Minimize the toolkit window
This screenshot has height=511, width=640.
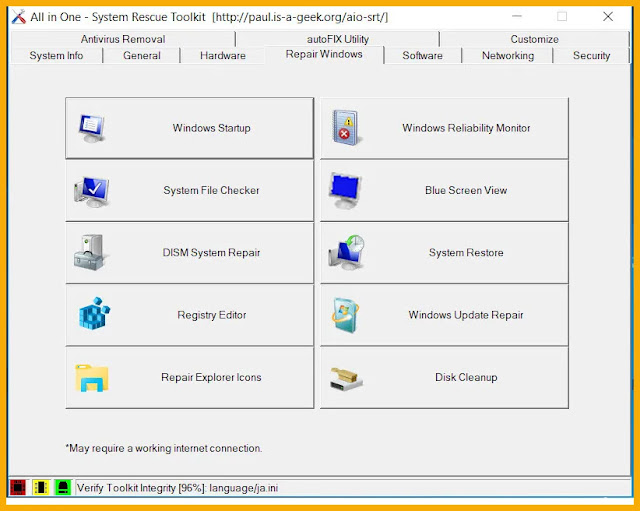(x=517, y=16)
